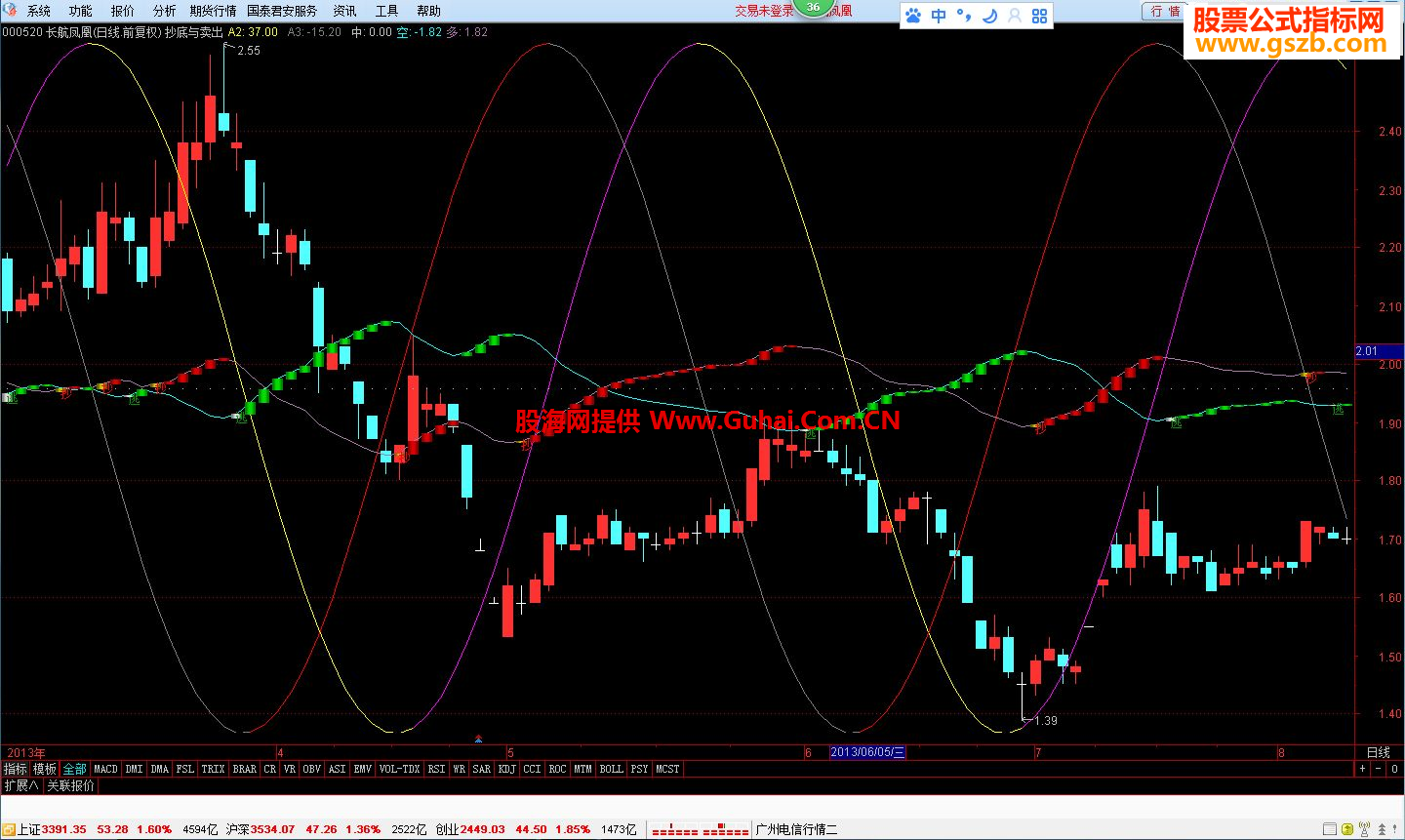Zoom out chart with − button
The height and width of the screenshot is (840, 1405).
click(x=1379, y=769)
